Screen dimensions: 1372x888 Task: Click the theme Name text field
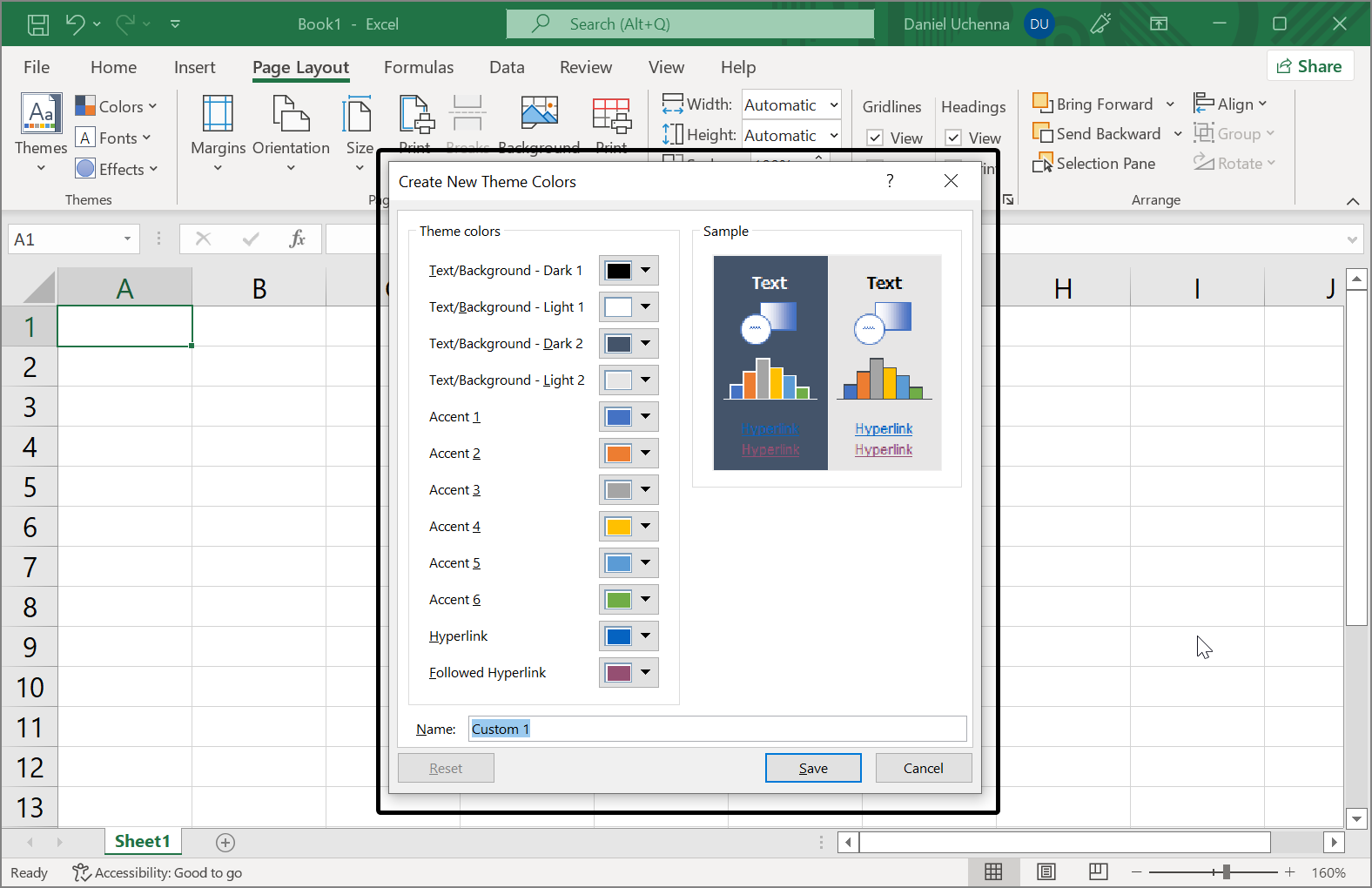[x=717, y=729]
